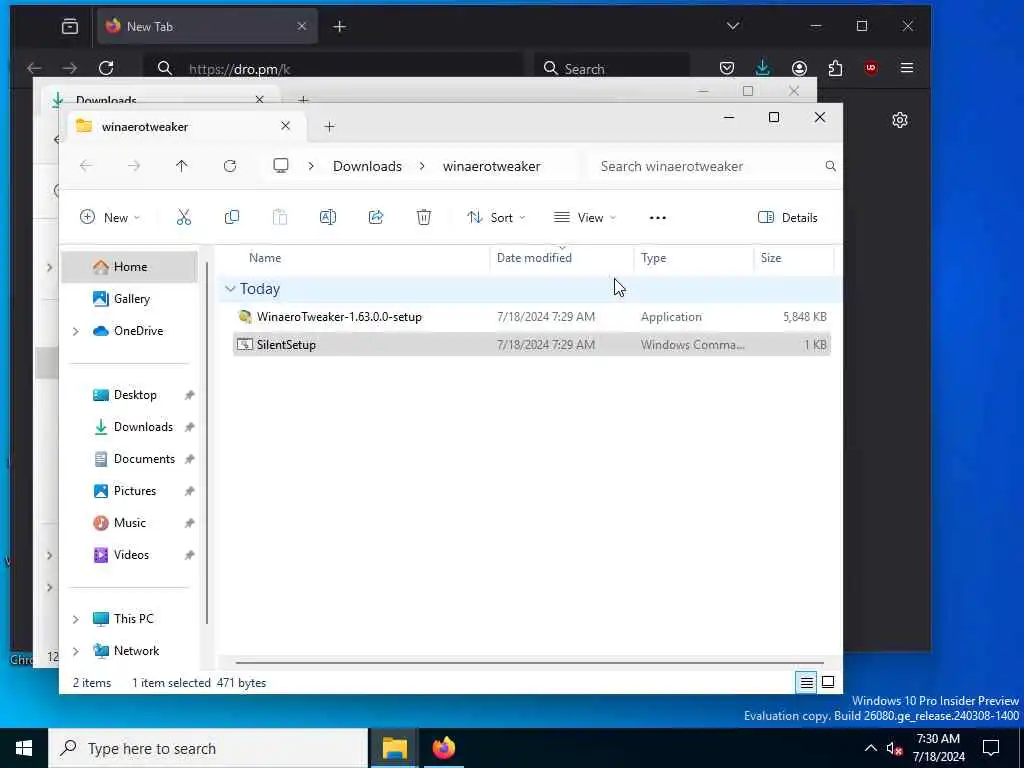The width and height of the screenshot is (1024, 768).
Task: Open Firefox list all tabs chevron
Action: point(733,26)
